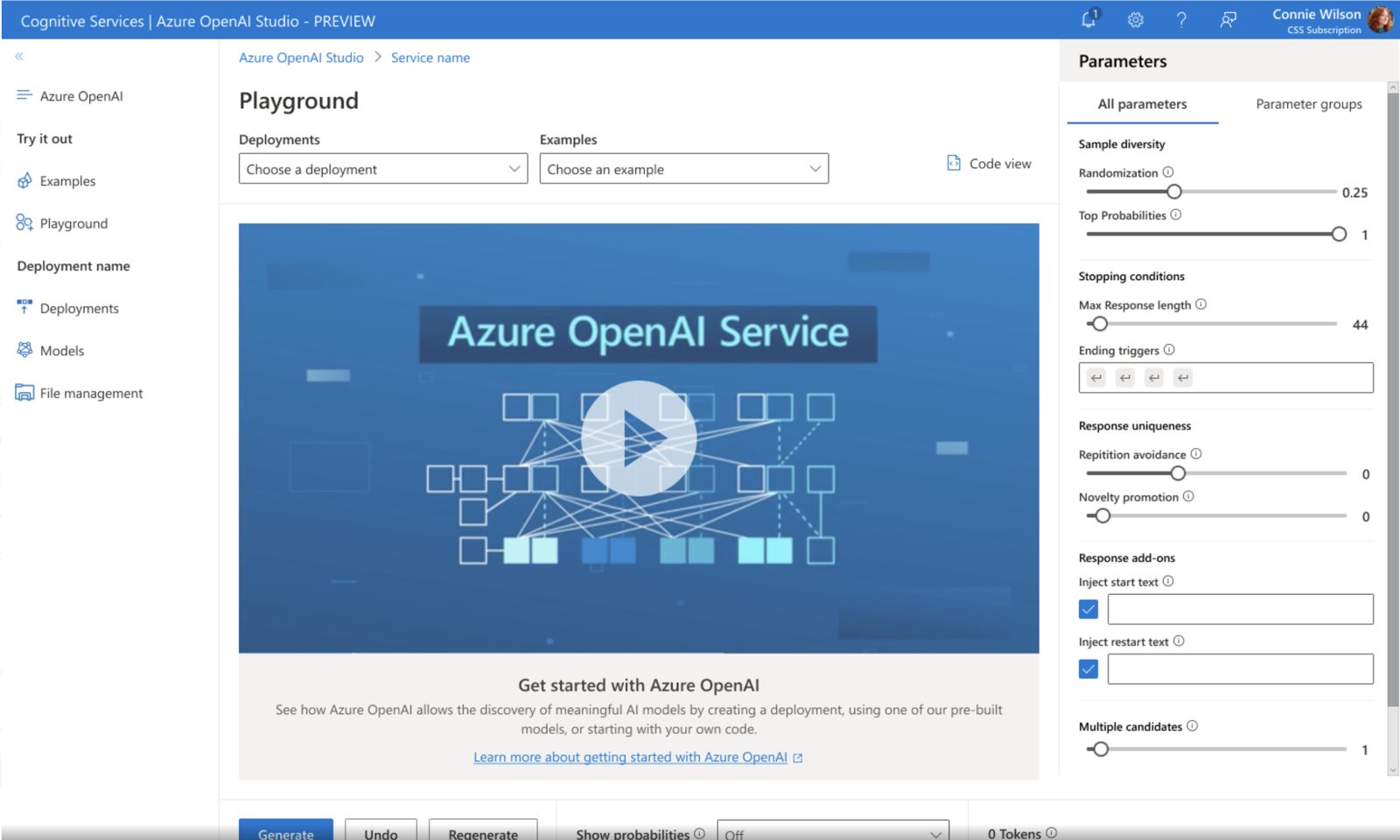Open Connie Wilson's account avatar
Viewport: 1400px width, 840px height.
coord(1381,19)
